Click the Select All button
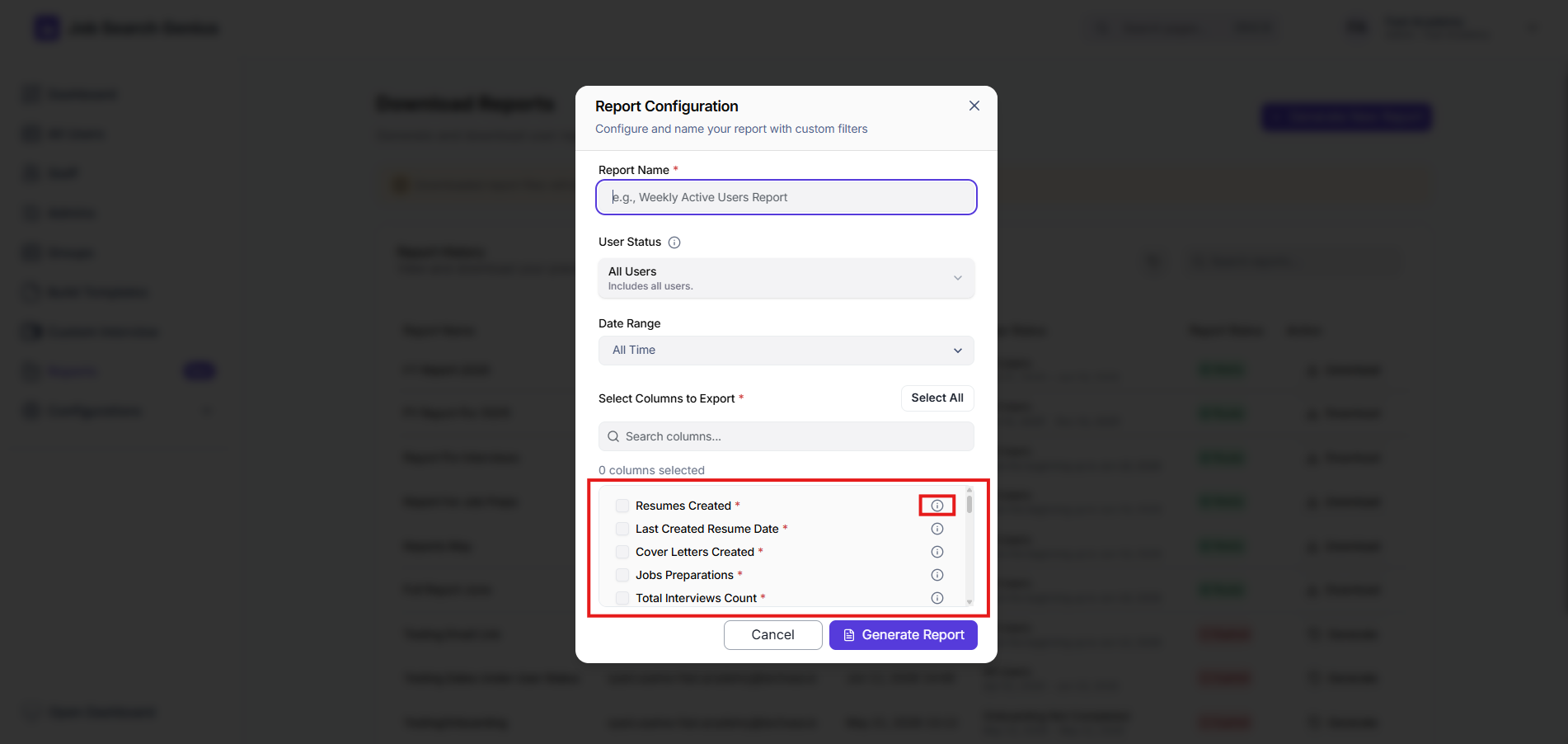This screenshot has height=744, width=1568. pos(937,398)
